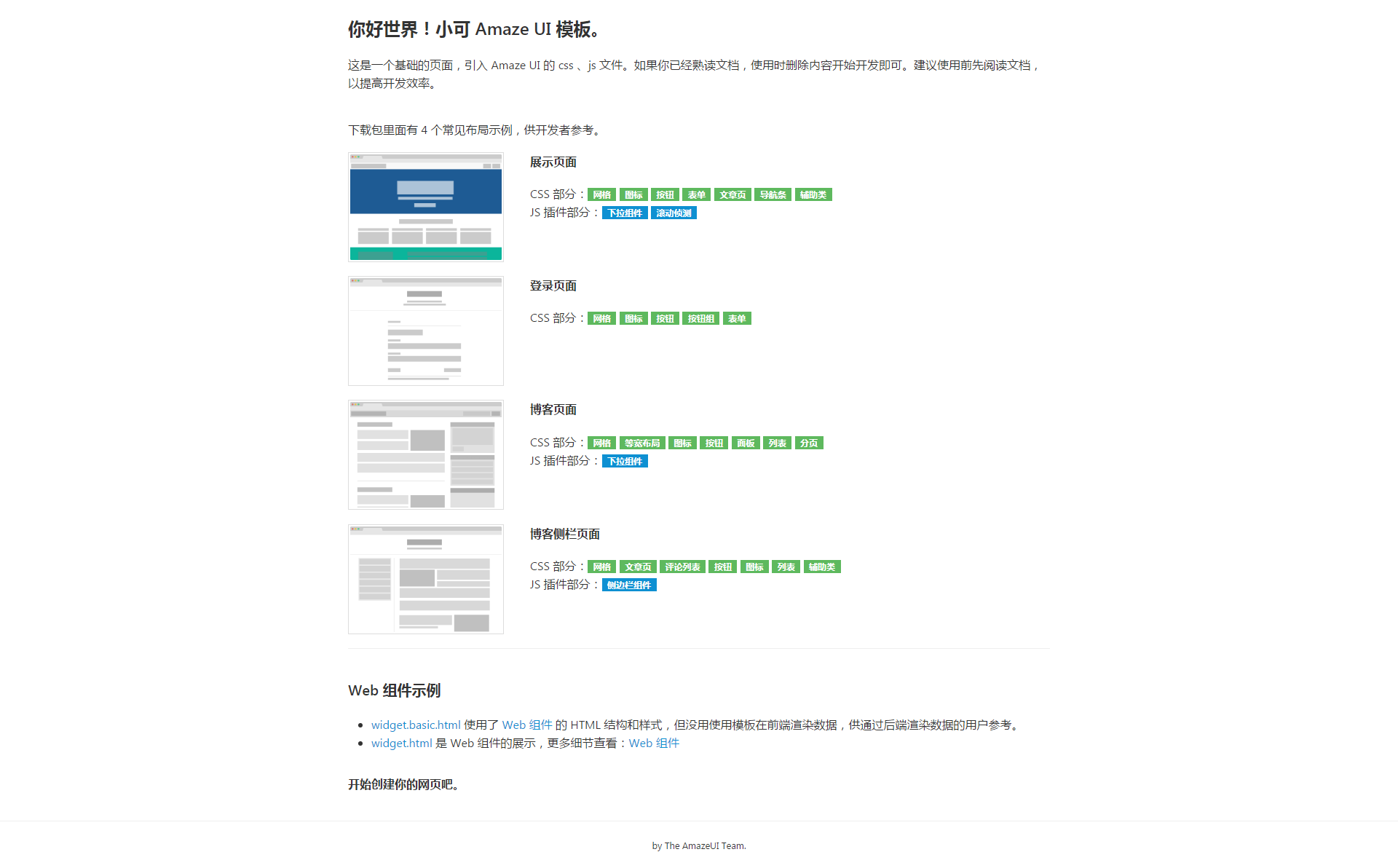Click the 面板 badge
Screen dimensions: 1398x868
(x=746, y=443)
